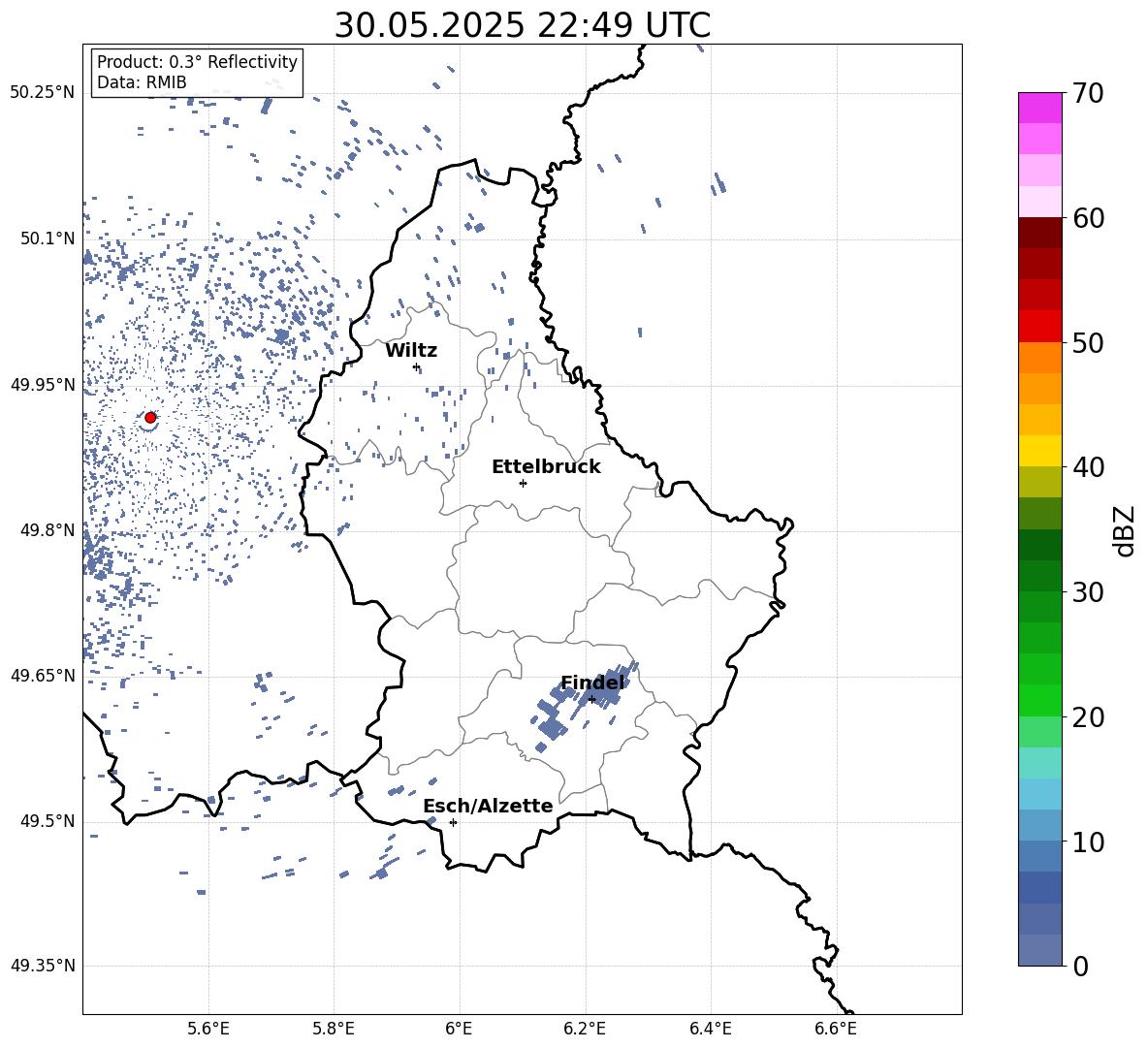Click the Wiltz station cross marker
The image size is (1148, 1048).
pos(416,366)
